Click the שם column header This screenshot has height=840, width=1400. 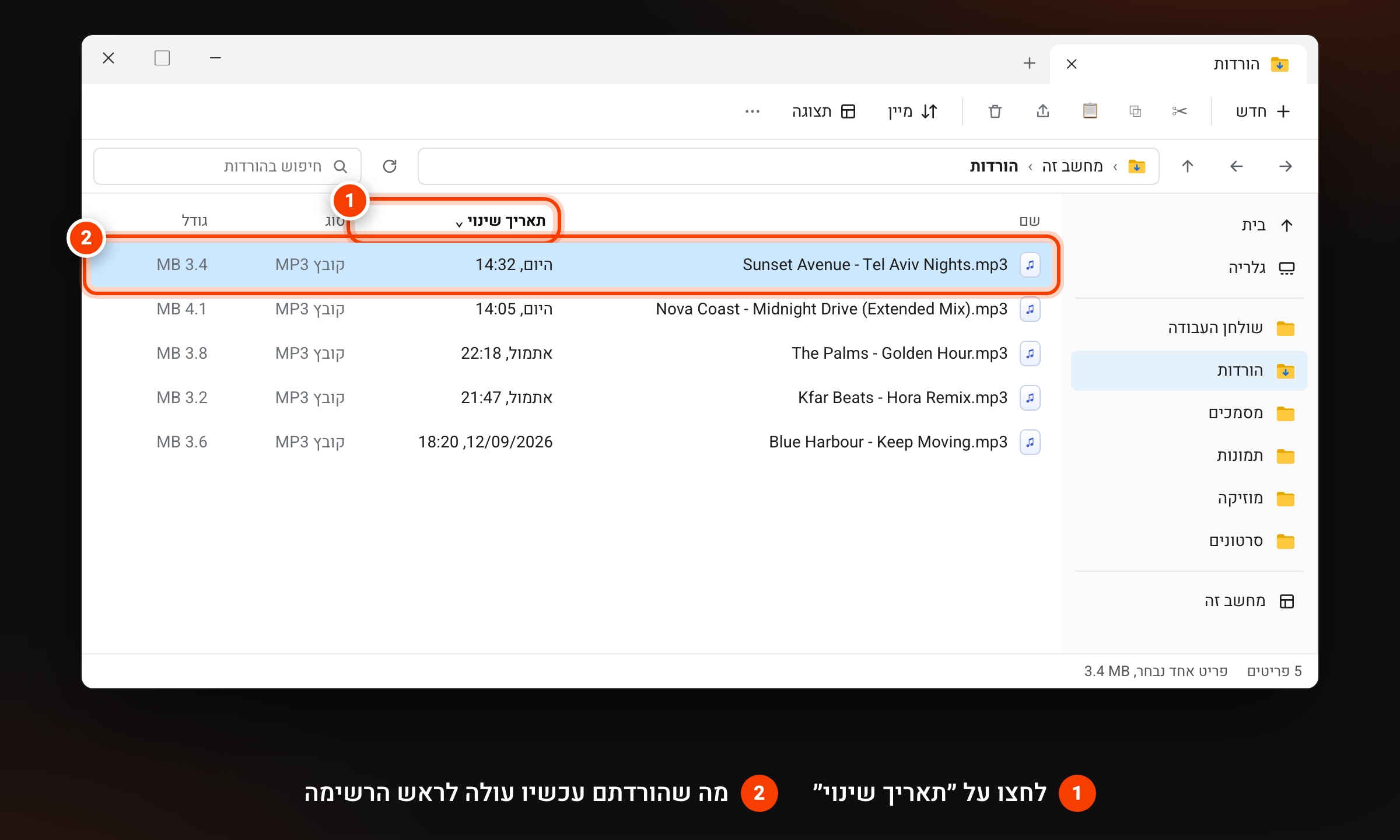(x=1030, y=220)
